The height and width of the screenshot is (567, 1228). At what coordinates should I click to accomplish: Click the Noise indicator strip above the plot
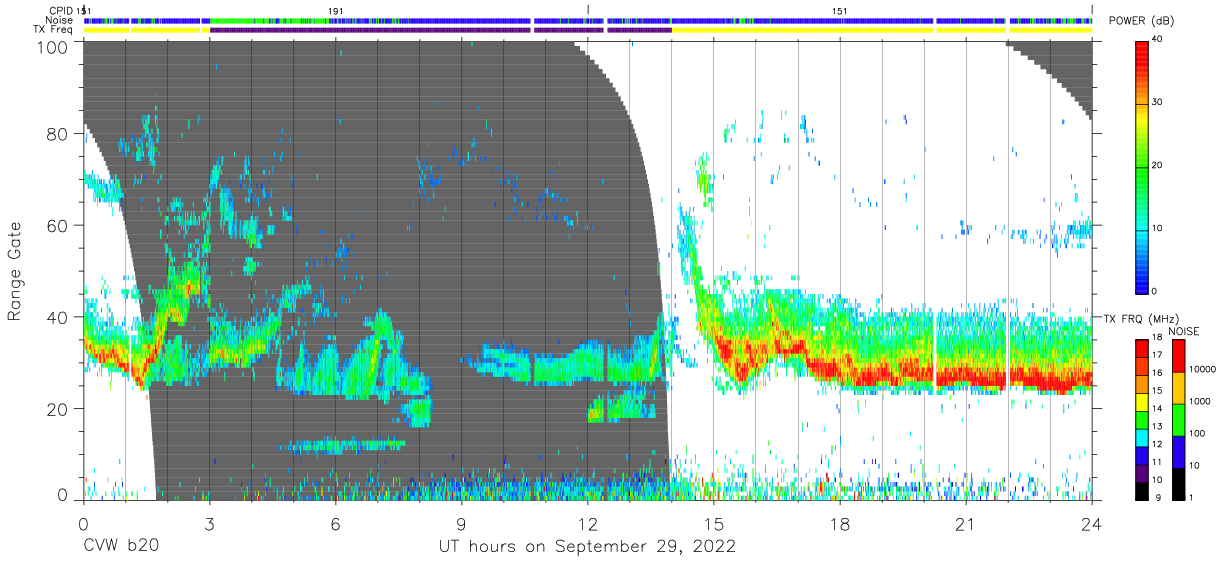point(588,20)
